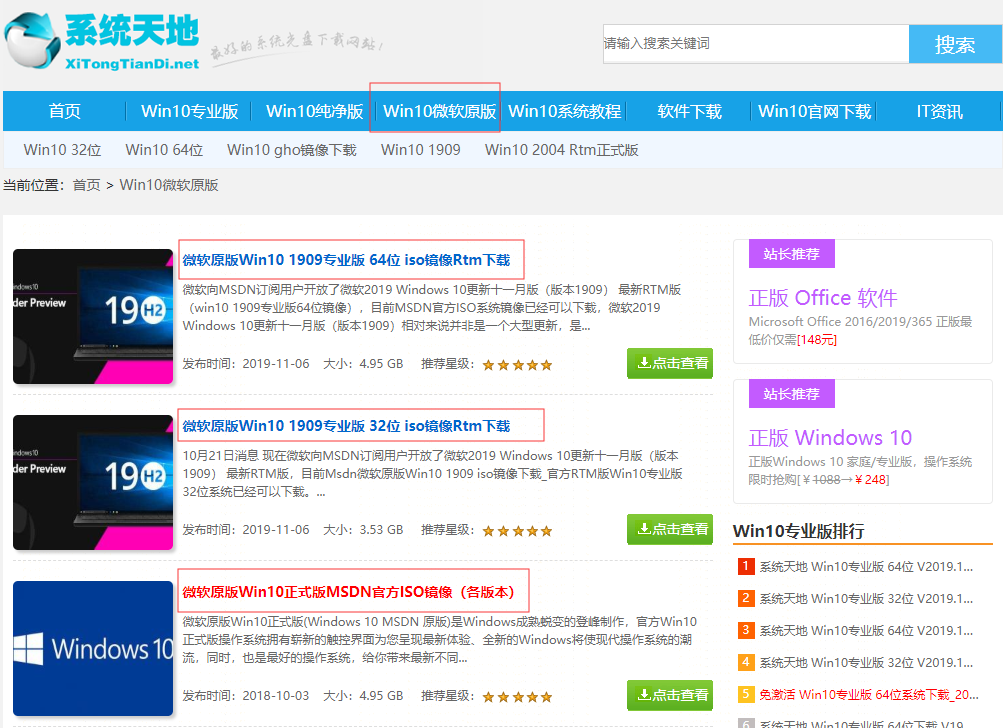Go to the Win10 32位 sub-link
This screenshot has height=728, width=1003.
point(63,150)
